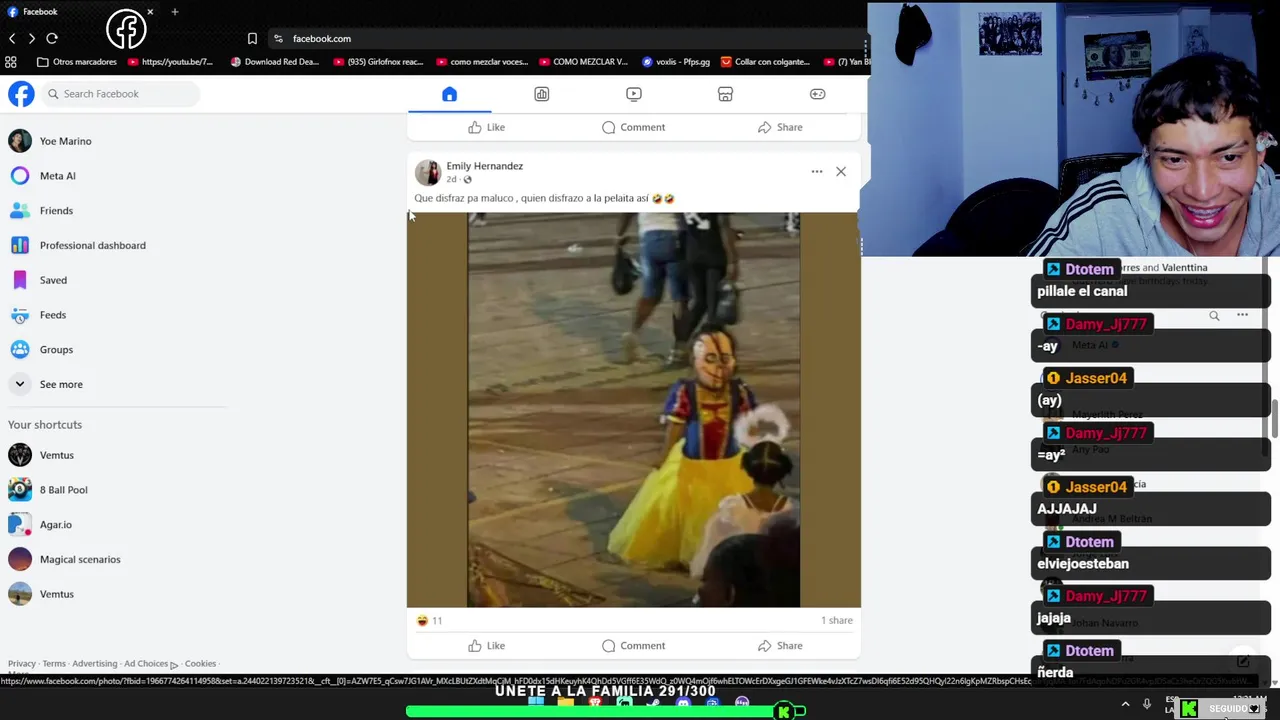Open the Marketplace tab icon

click(725, 94)
